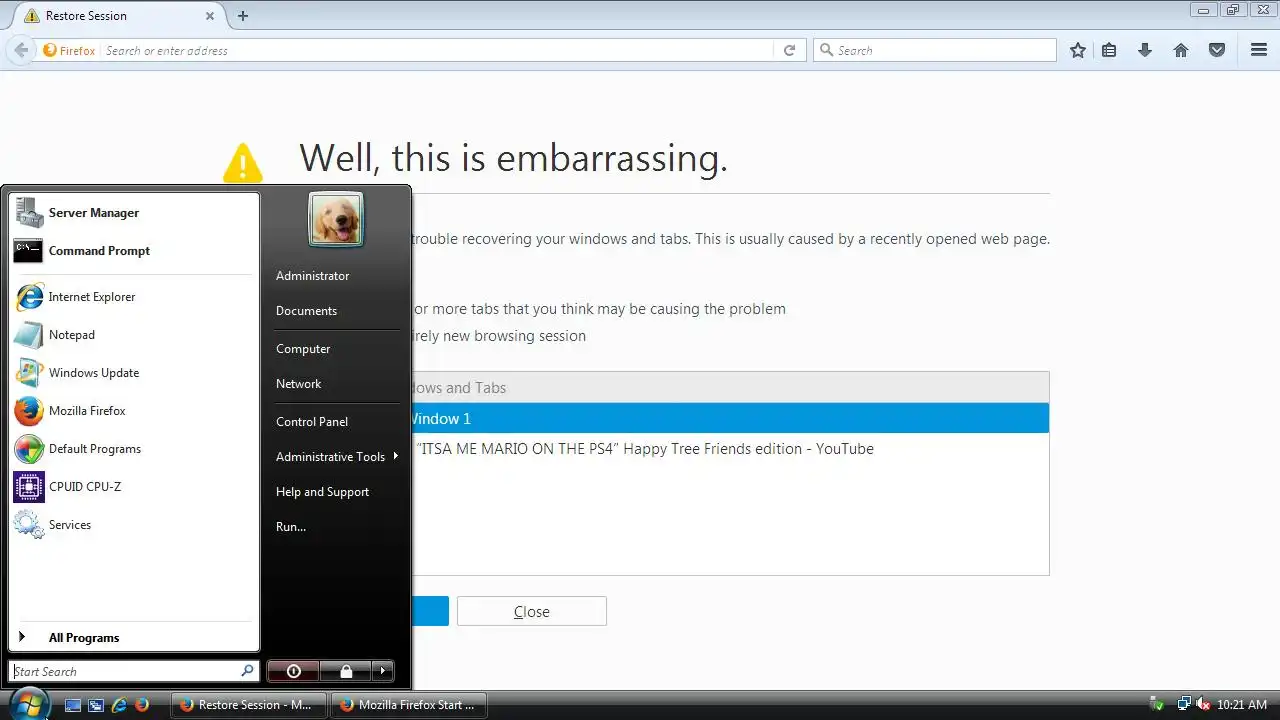Click the Start Search magnifier icon
Viewport: 1280px width, 720px height.
click(x=247, y=671)
